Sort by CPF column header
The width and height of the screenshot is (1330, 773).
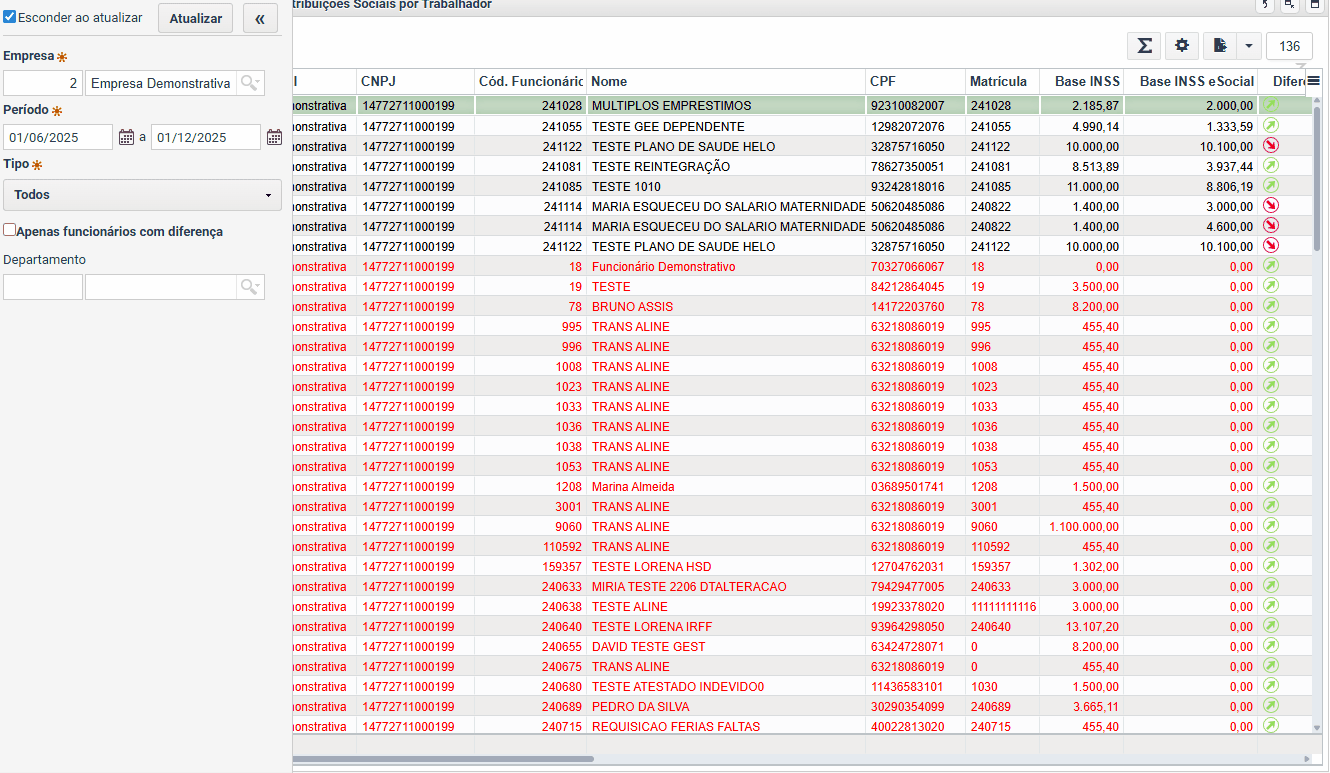(x=915, y=81)
